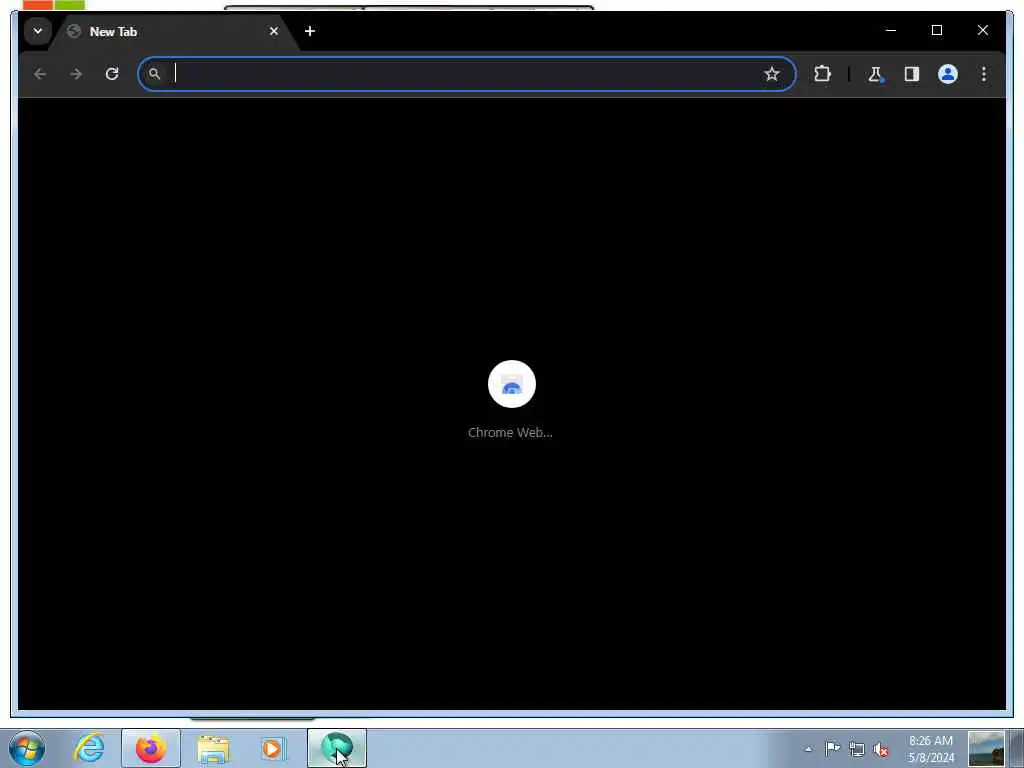Viewport: 1024px width, 768px height.
Task: Open Action Center flag icon
Action: [x=832, y=748]
